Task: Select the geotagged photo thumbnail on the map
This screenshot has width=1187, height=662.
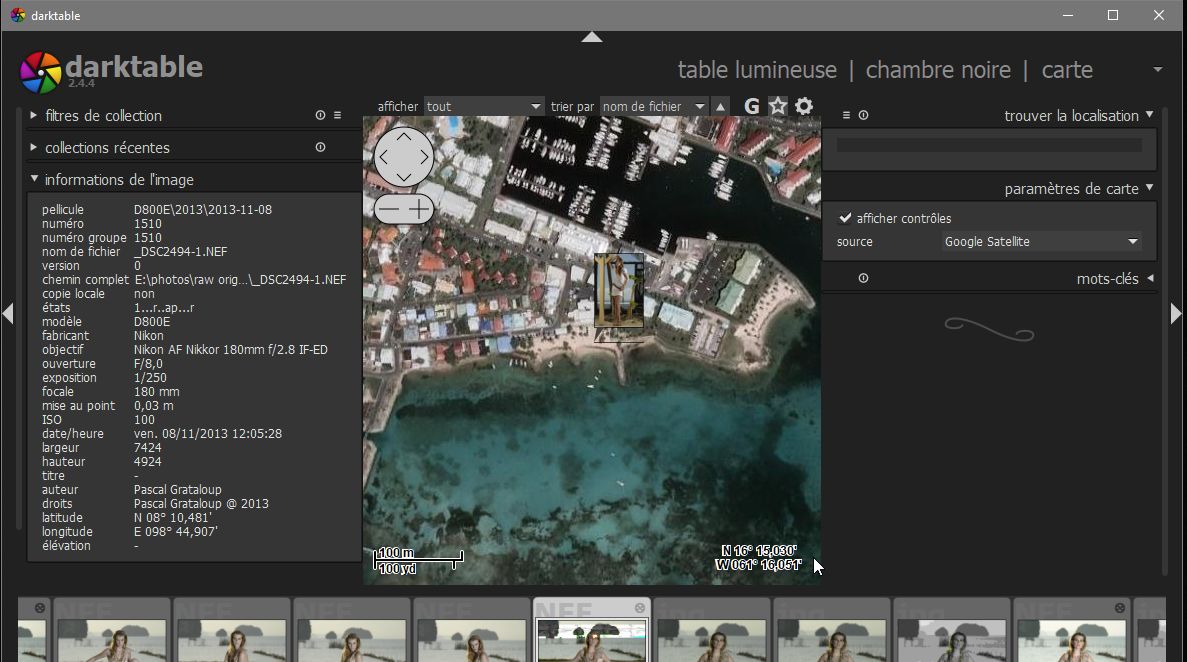Action: (619, 290)
